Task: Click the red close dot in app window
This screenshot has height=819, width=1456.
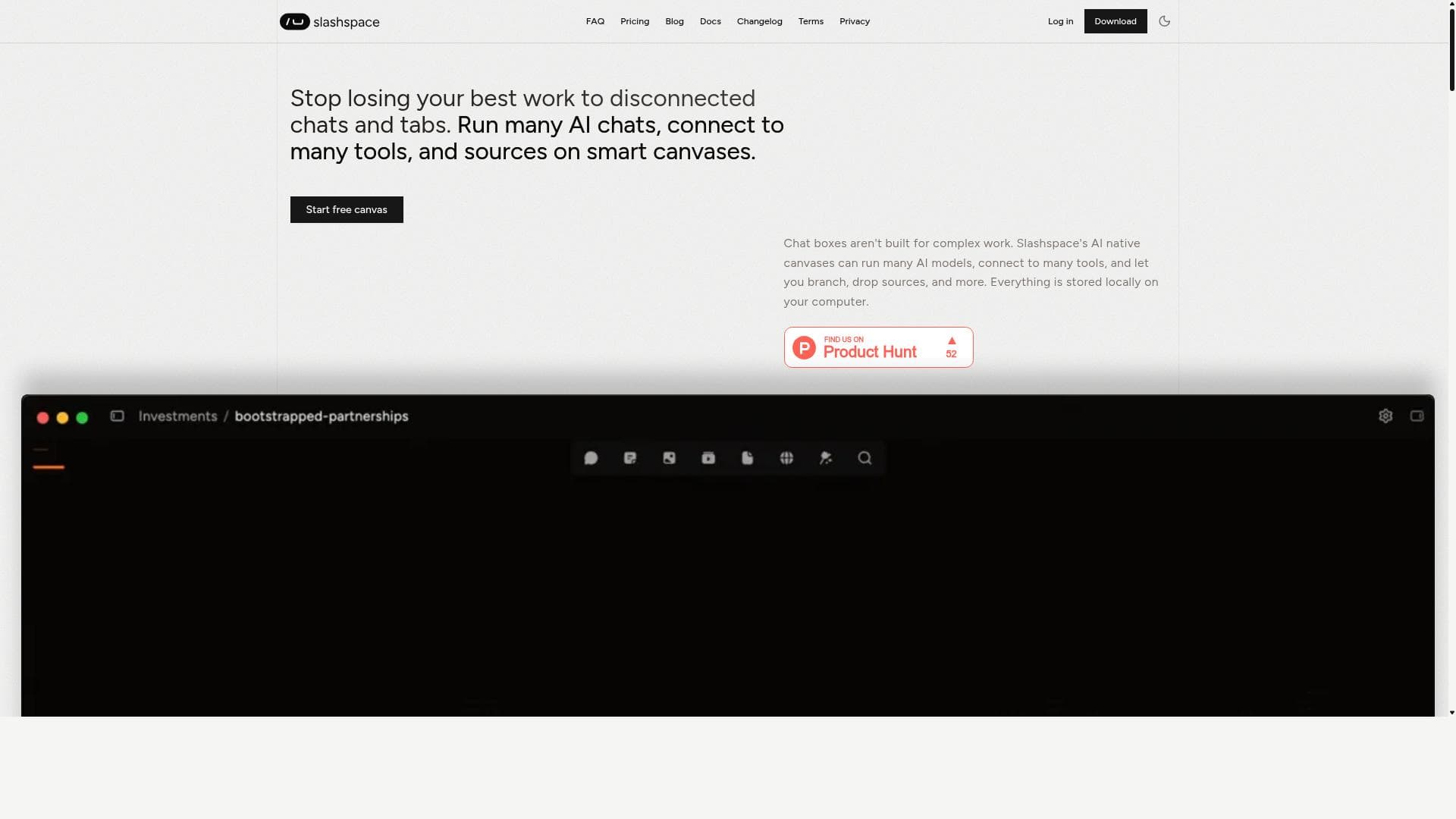Action: point(43,418)
